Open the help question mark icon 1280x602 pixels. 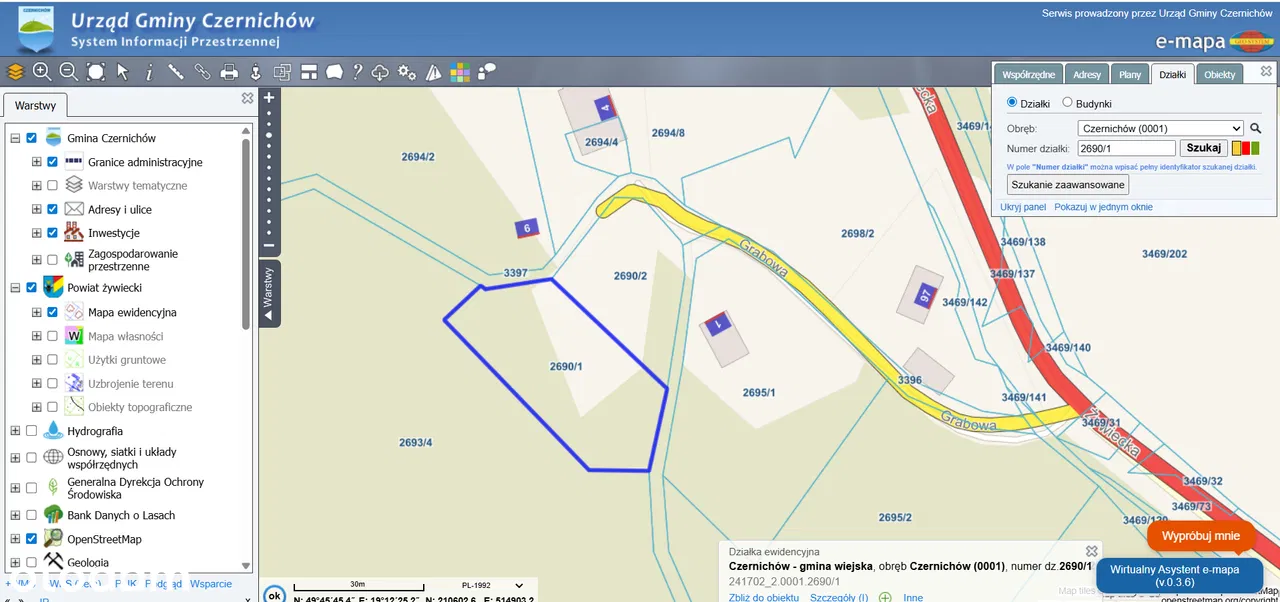click(x=357, y=71)
